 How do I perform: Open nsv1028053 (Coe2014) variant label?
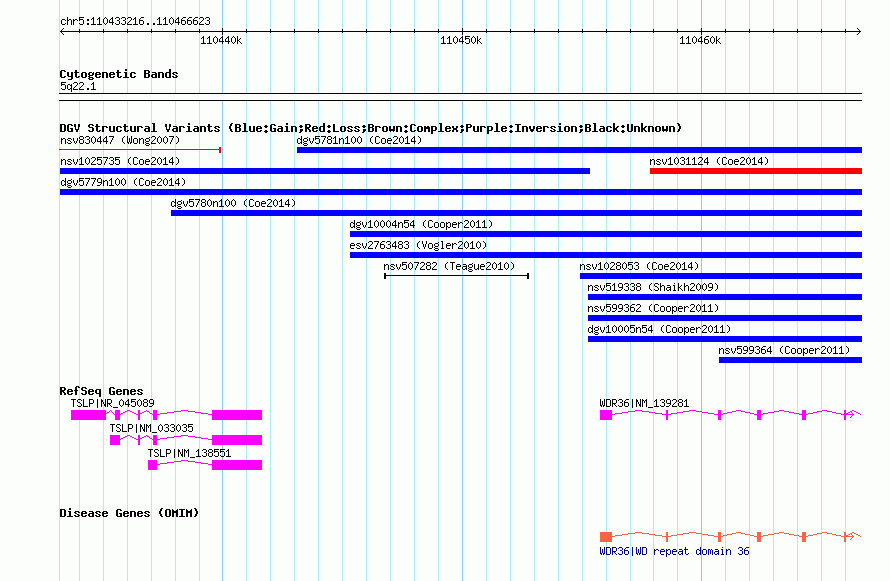[639, 266]
